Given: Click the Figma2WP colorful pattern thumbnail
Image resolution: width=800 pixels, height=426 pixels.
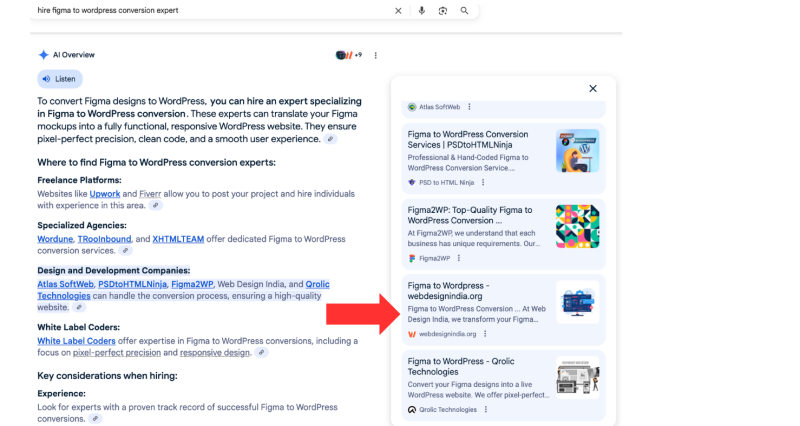Looking at the screenshot, I should [x=578, y=227].
